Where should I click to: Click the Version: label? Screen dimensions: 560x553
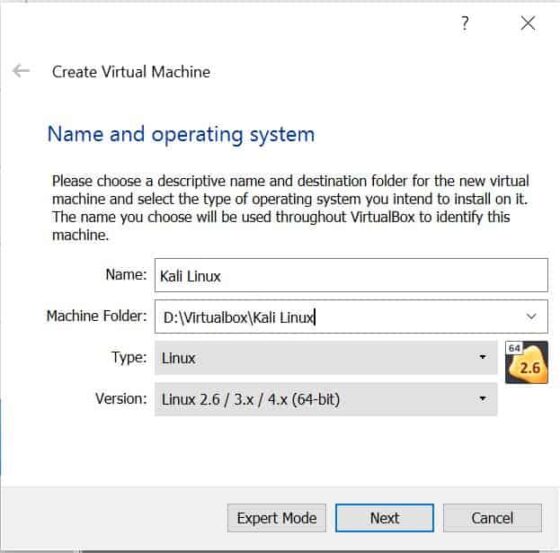121,398
